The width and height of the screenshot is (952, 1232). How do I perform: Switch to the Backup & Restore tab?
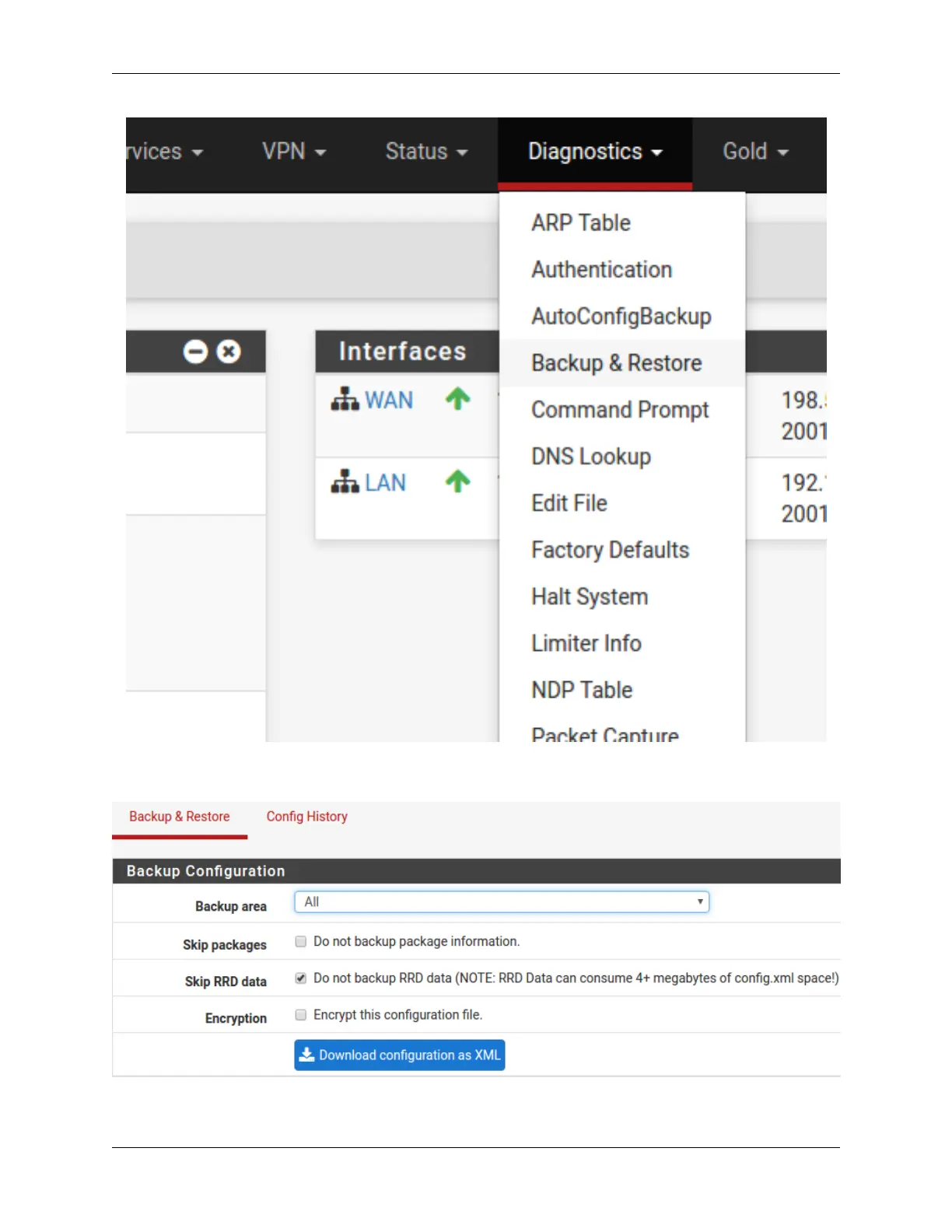point(180,817)
